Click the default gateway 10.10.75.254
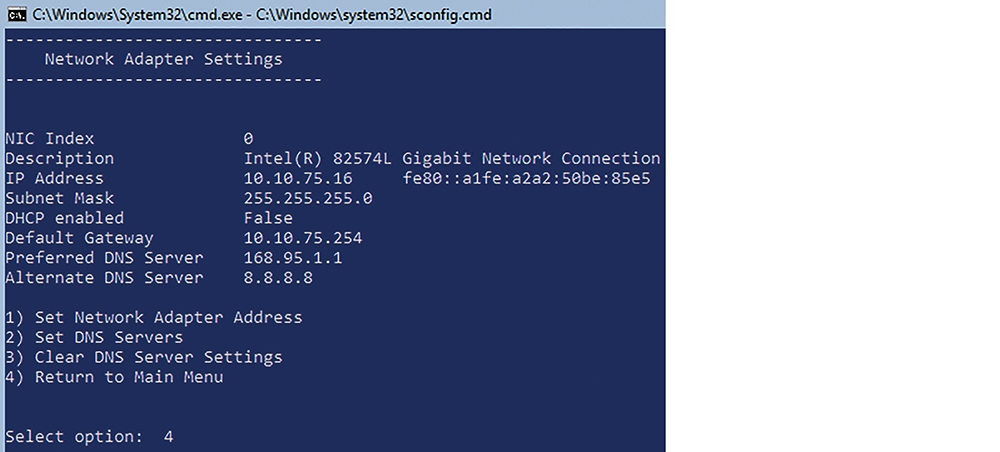This screenshot has width=1000, height=452. (x=303, y=238)
